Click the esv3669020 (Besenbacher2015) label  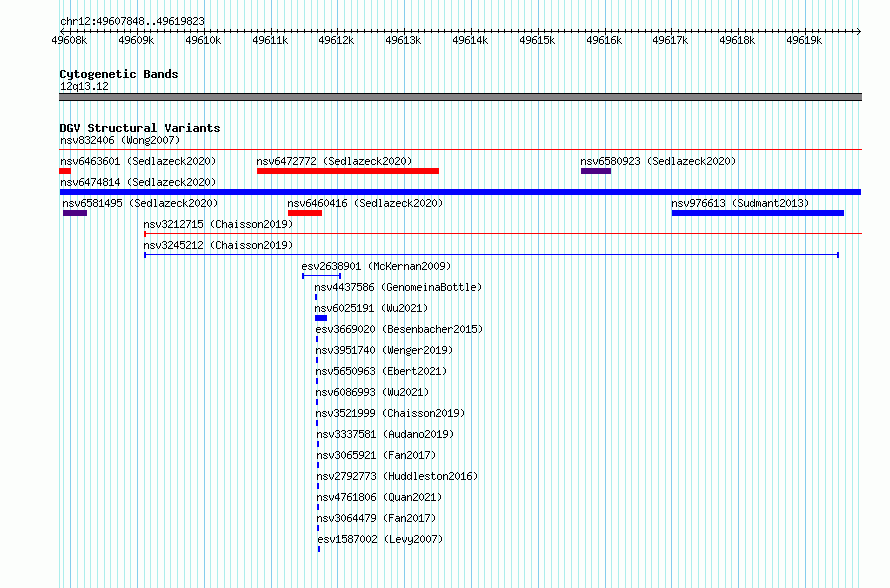pos(399,329)
